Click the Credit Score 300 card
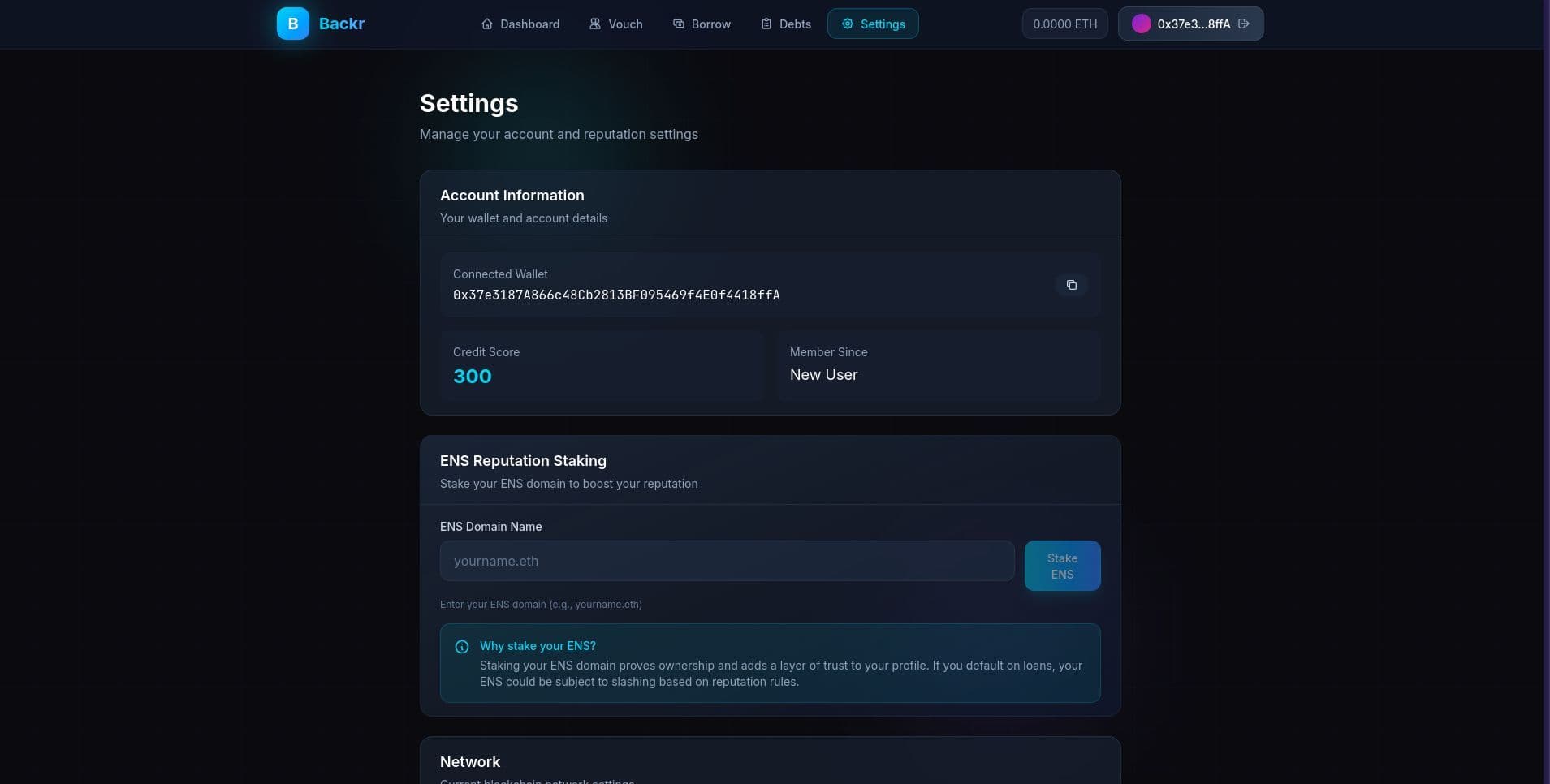Image resolution: width=1550 pixels, height=784 pixels. point(602,366)
